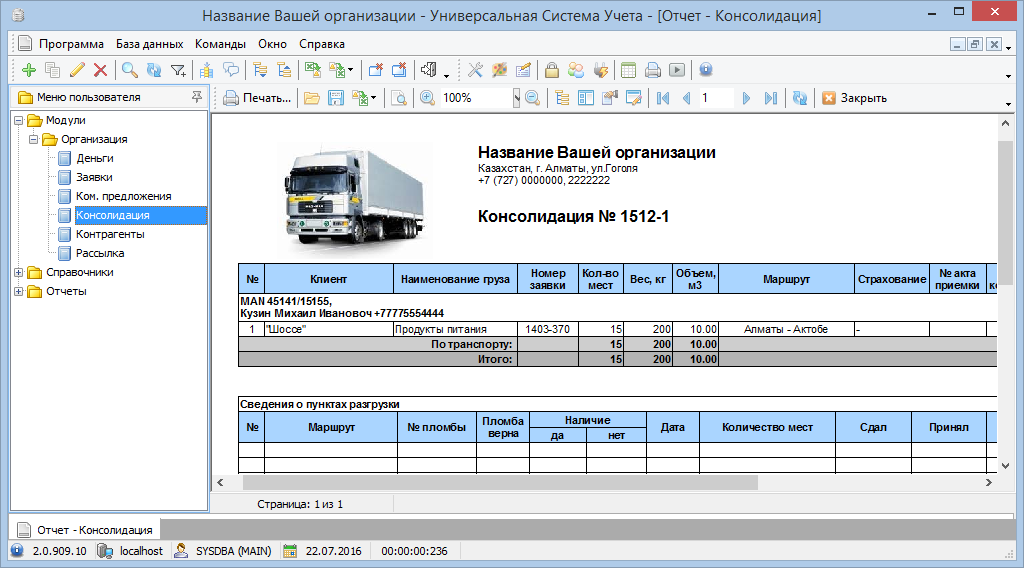Go to the last report page

pyautogui.click(x=770, y=98)
